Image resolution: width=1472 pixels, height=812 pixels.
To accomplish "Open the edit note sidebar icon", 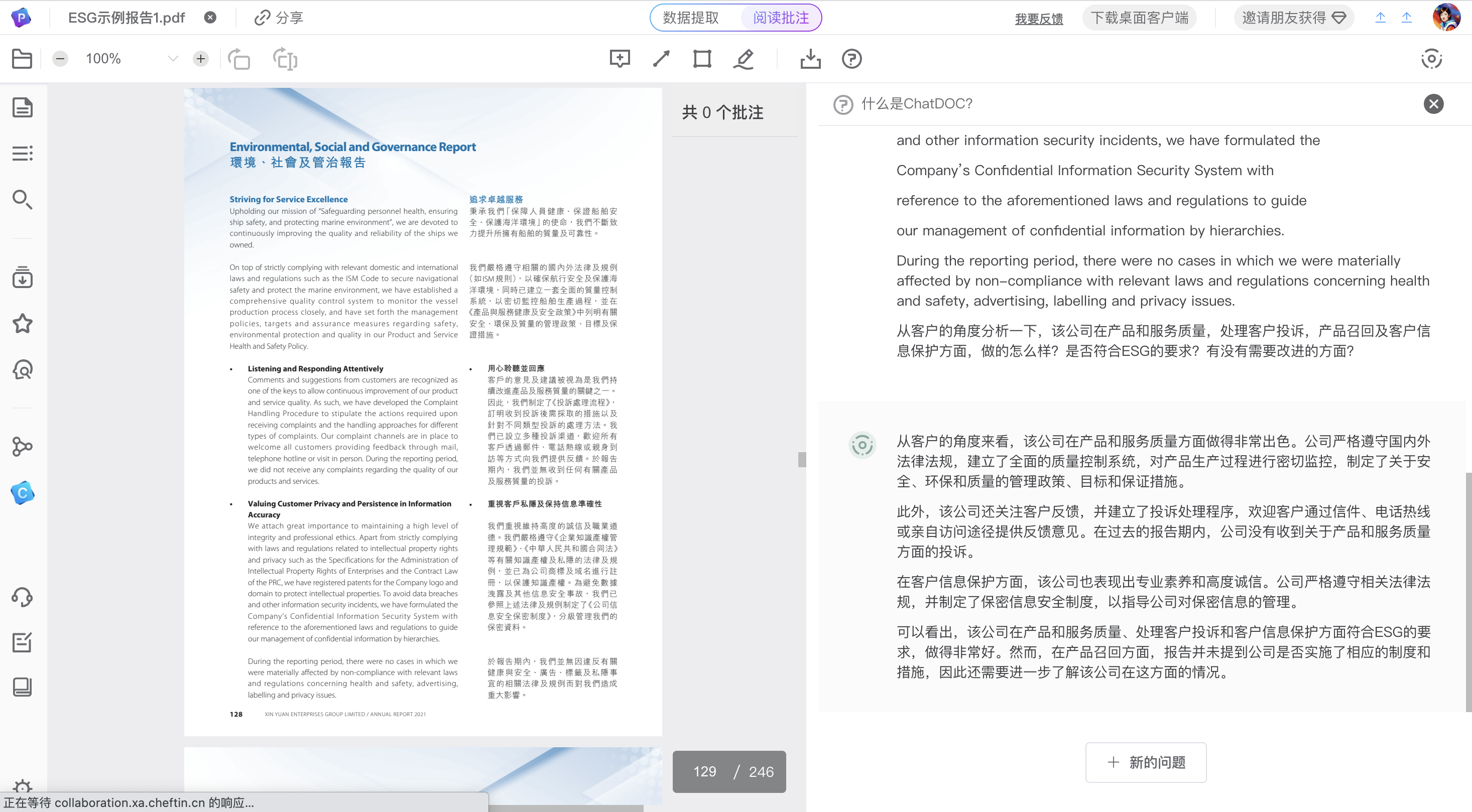I will point(22,642).
